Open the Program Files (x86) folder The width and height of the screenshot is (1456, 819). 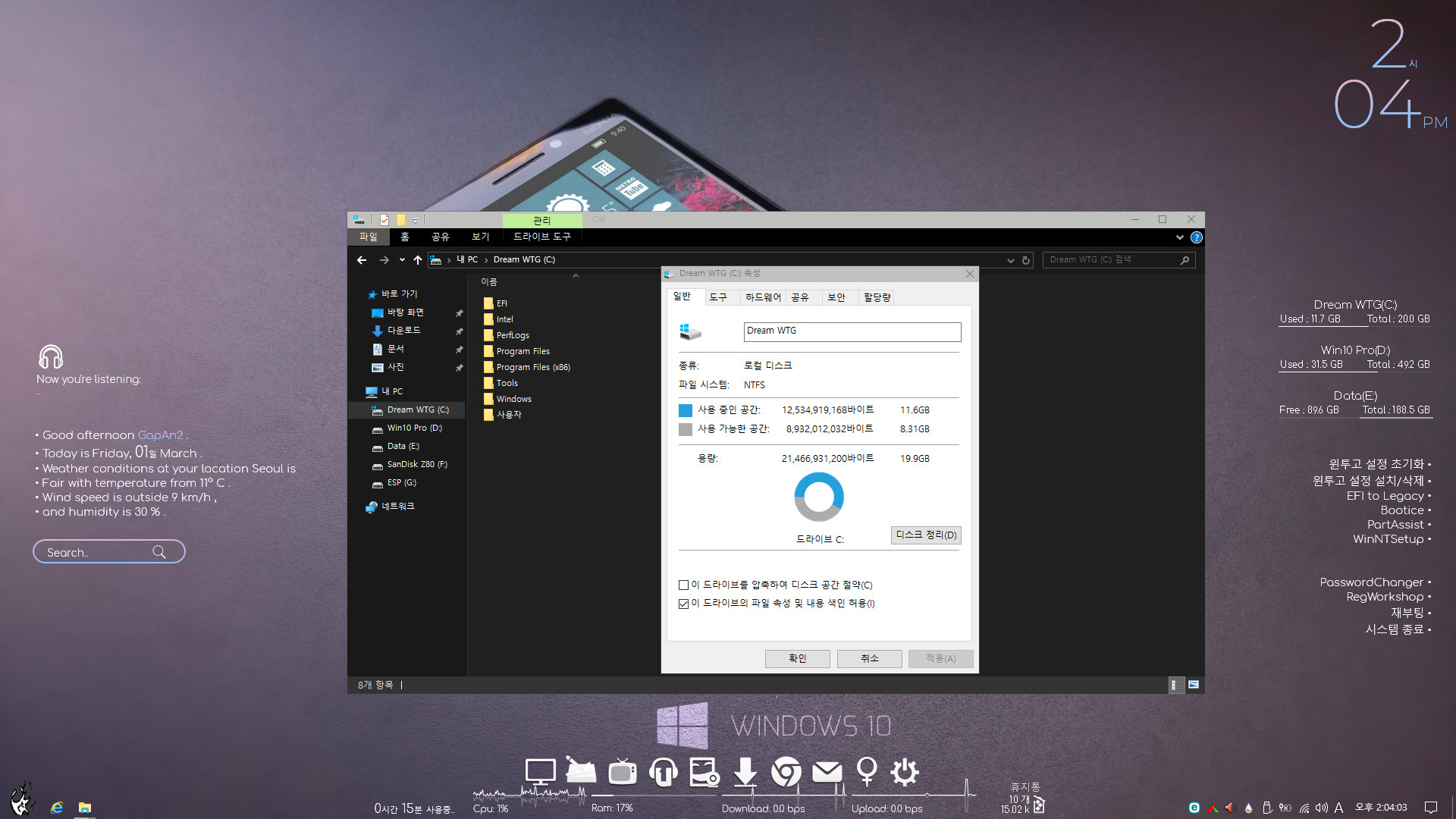(x=532, y=368)
